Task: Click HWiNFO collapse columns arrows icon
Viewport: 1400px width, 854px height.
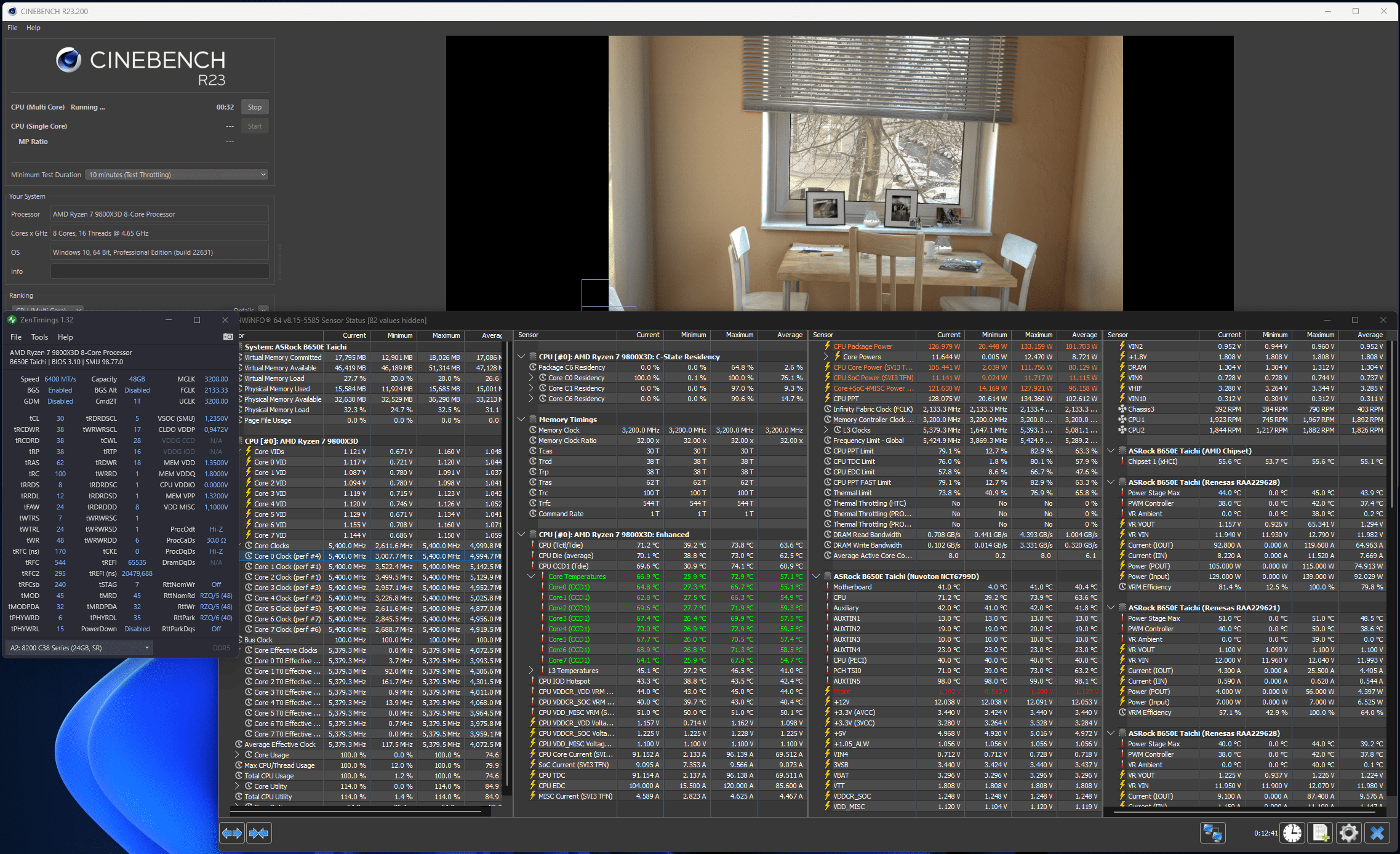Action: [258, 833]
